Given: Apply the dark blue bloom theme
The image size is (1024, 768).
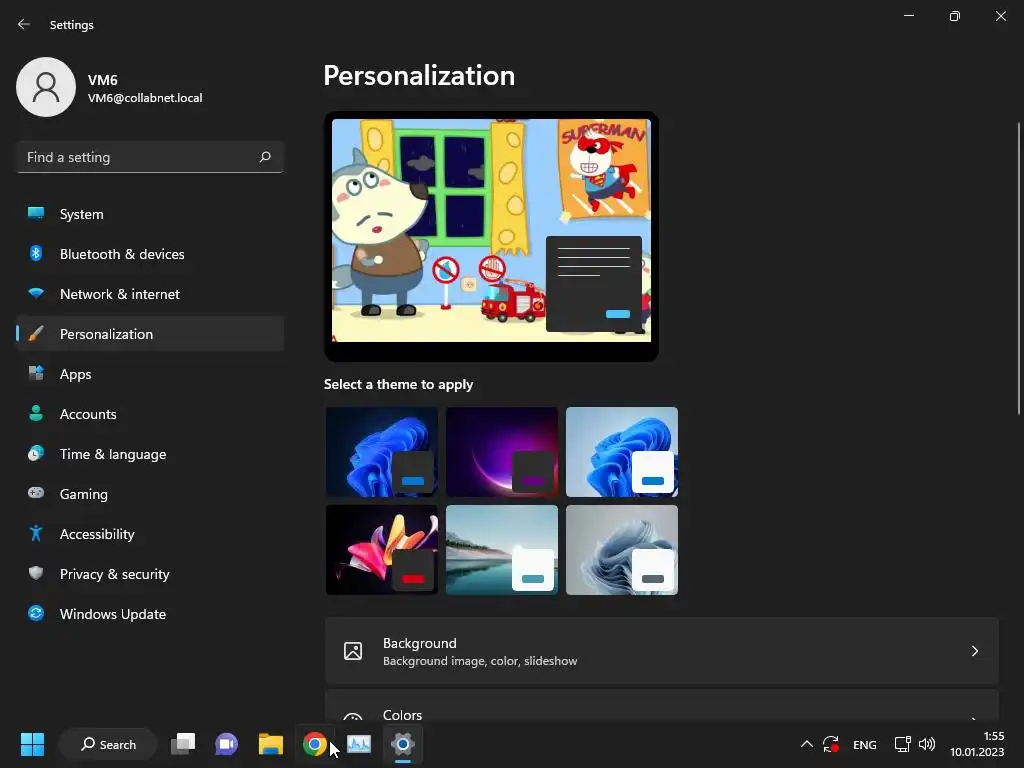Looking at the screenshot, I should (x=381, y=452).
